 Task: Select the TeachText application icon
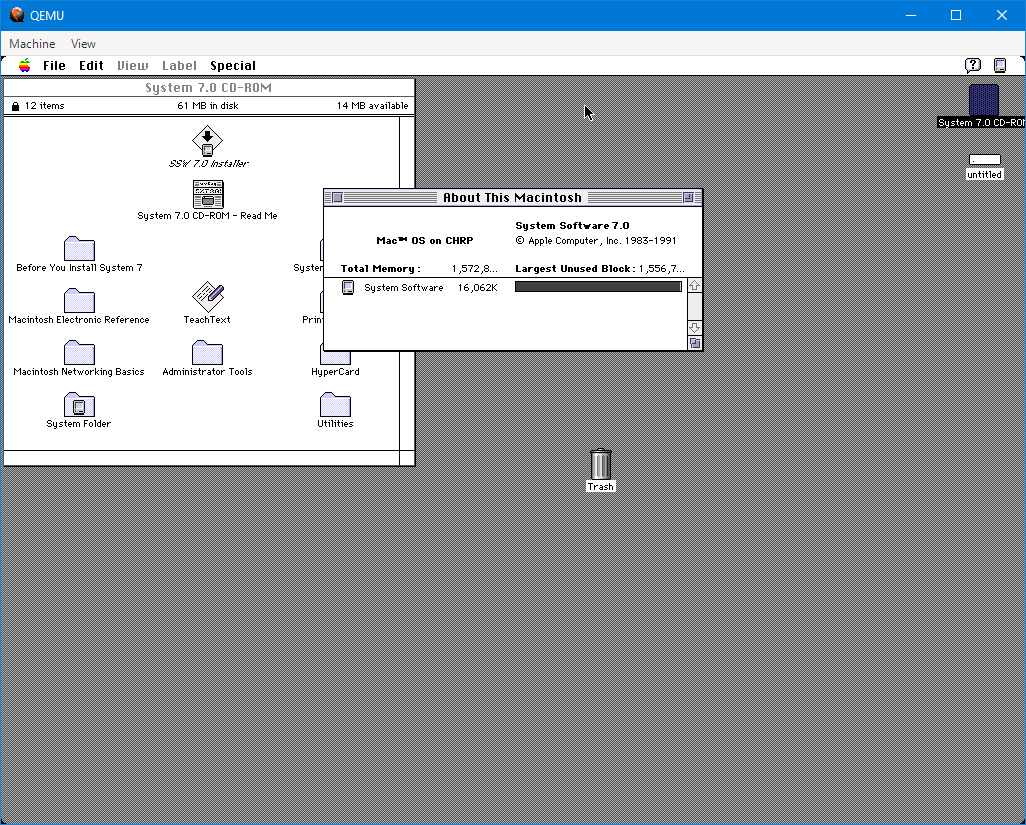207,297
